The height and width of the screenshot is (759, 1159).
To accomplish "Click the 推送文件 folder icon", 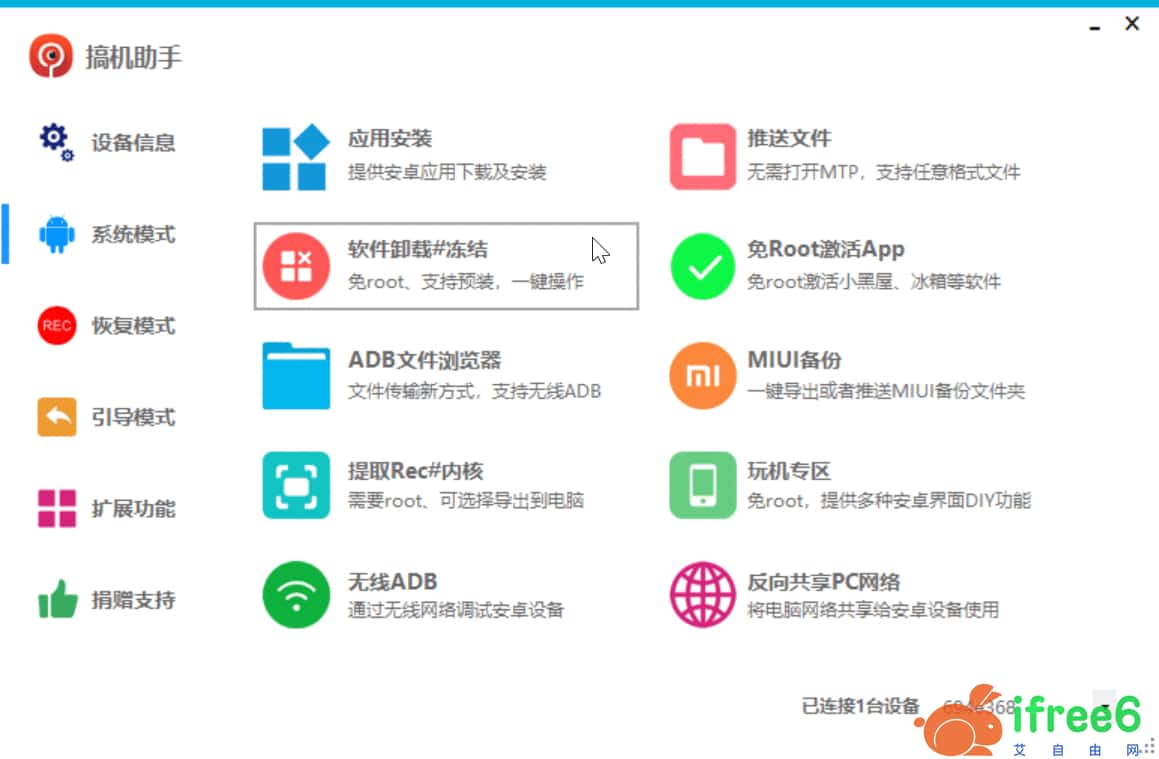I will coord(702,157).
